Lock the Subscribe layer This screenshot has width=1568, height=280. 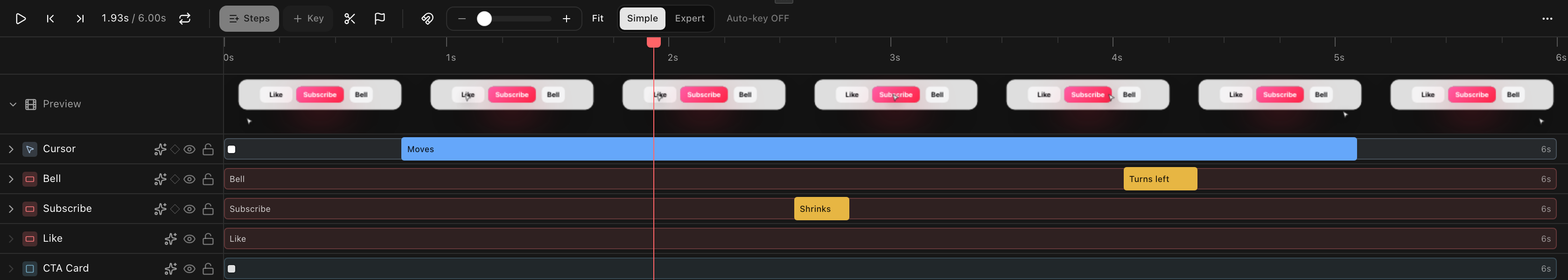(x=208, y=209)
